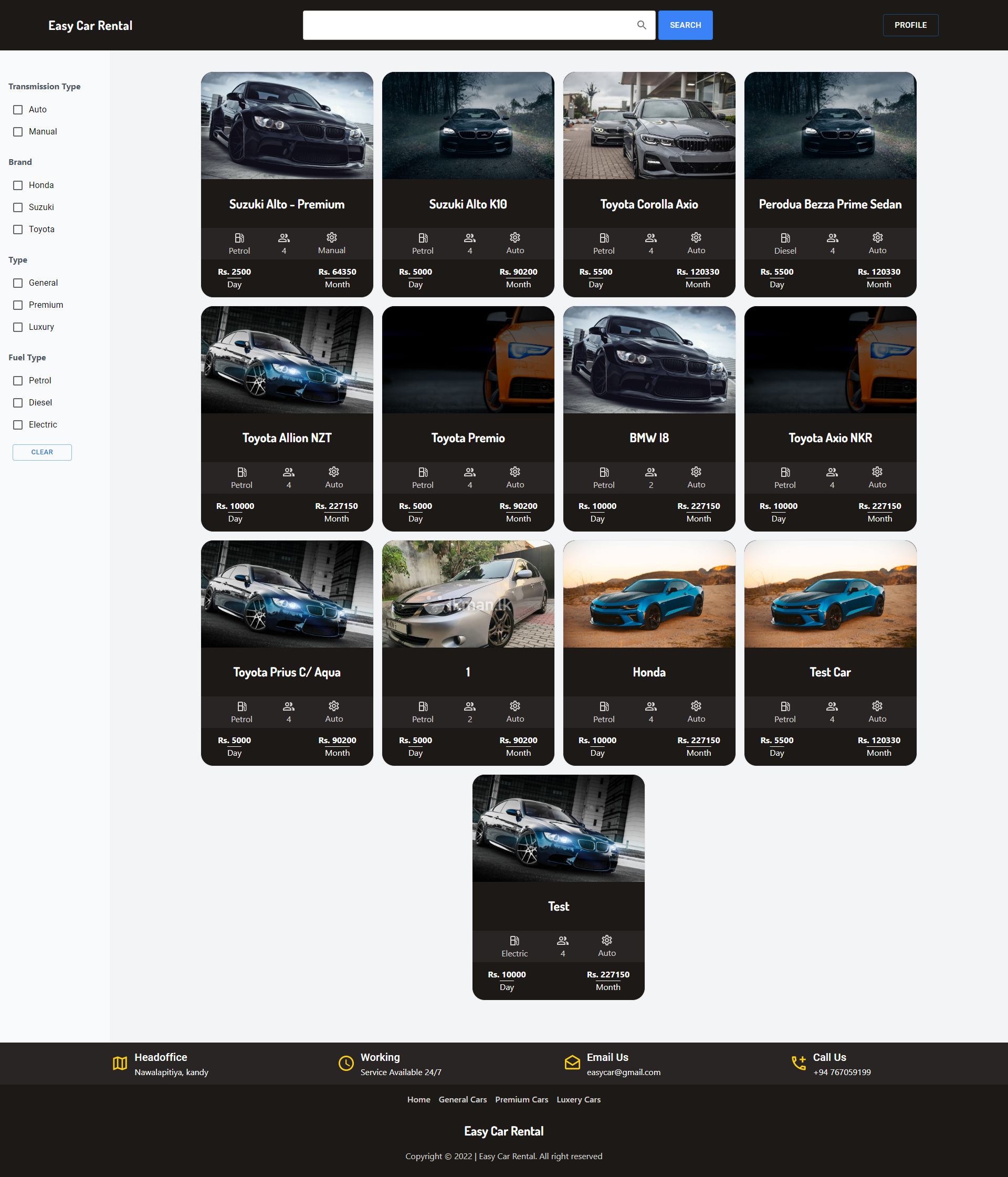Go to Premium Cars in footer menu
The height and width of the screenshot is (1177, 1008).
pos(521,1100)
